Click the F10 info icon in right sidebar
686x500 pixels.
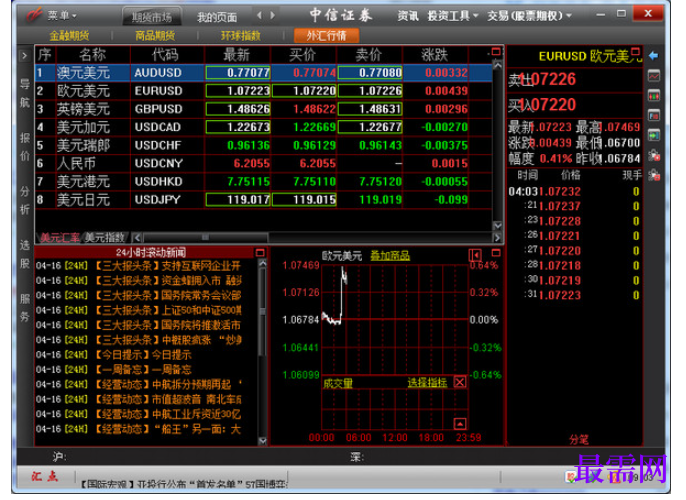click(x=654, y=115)
